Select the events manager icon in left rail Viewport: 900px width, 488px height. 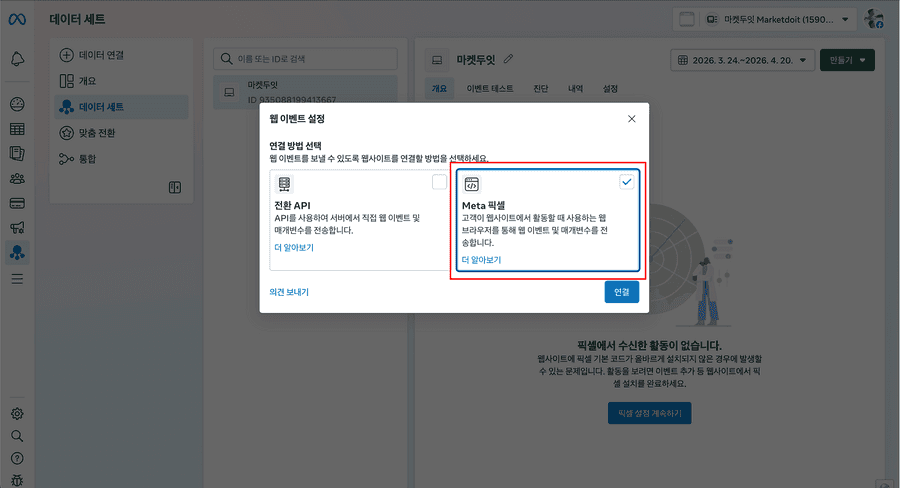(17, 253)
